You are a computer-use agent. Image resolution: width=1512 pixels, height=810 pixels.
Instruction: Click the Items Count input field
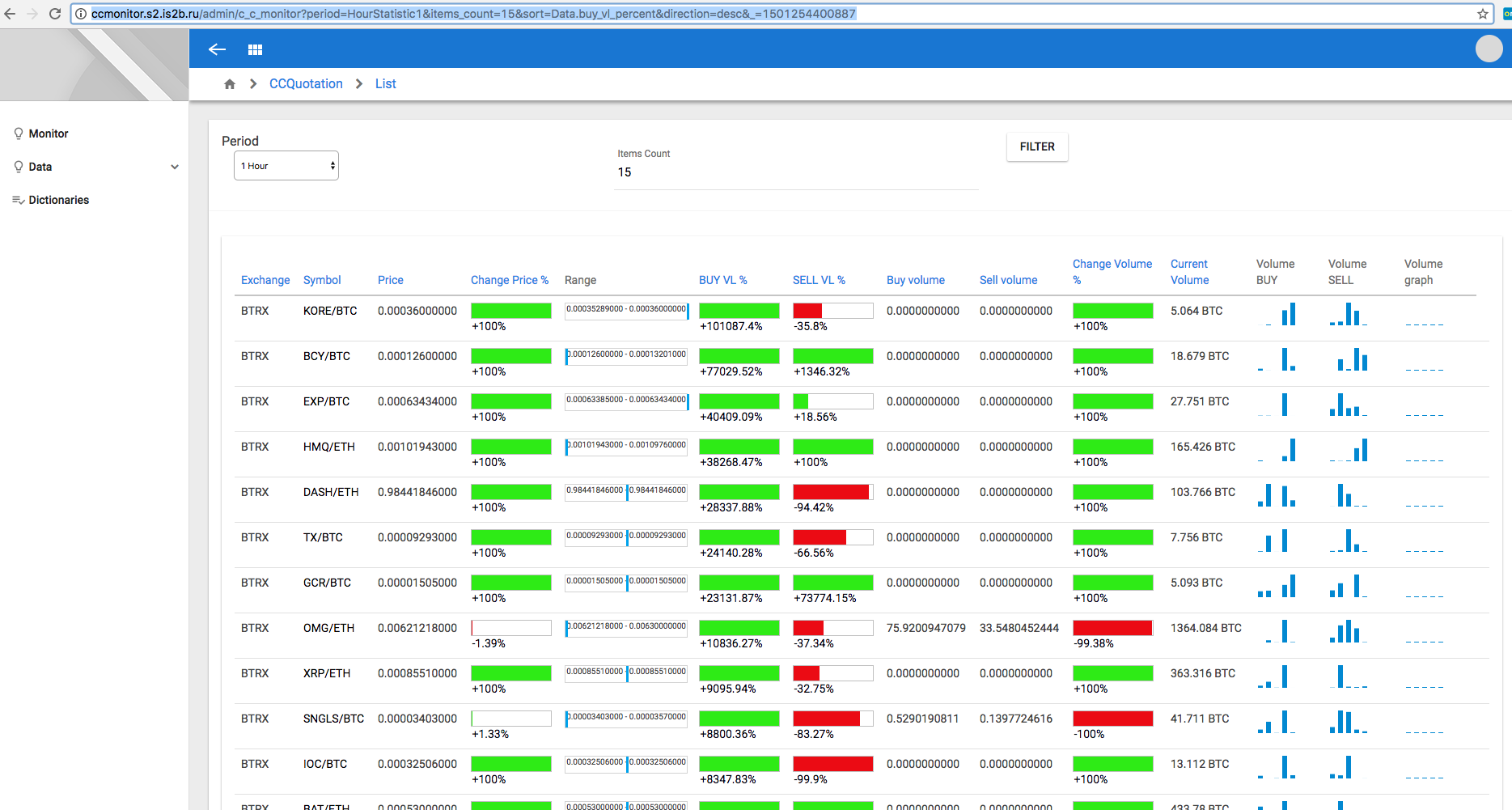coord(796,172)
